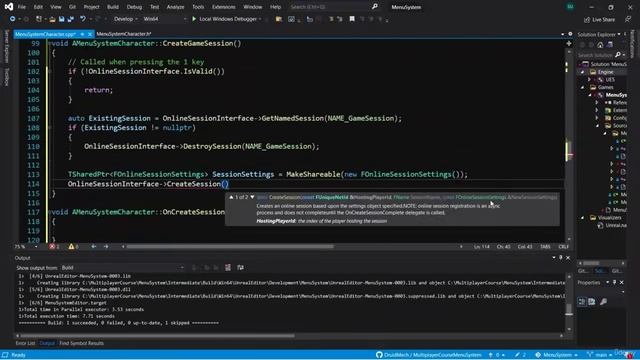The image size is (640, 360).
Task: Click the wrench Property Pages icon
Action: 603,302
